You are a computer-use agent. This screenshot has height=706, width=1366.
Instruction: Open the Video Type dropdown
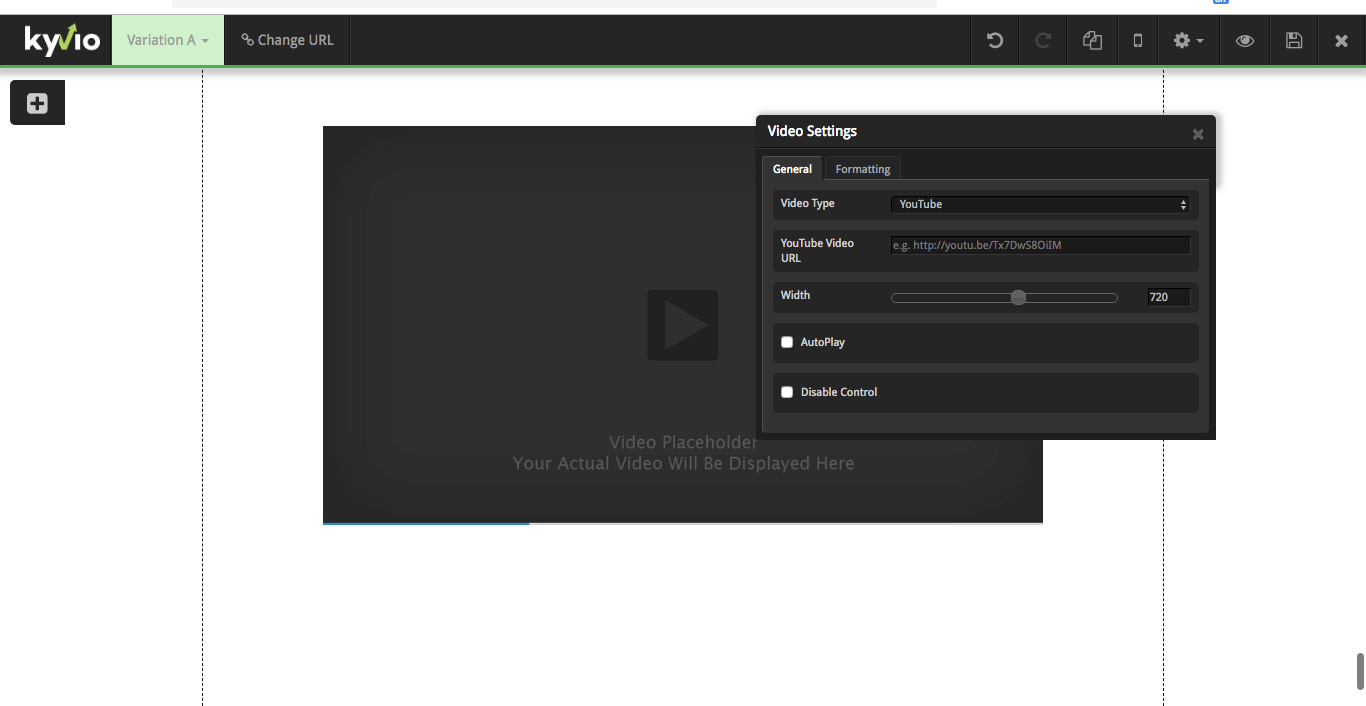click(x=1040, y=204)
